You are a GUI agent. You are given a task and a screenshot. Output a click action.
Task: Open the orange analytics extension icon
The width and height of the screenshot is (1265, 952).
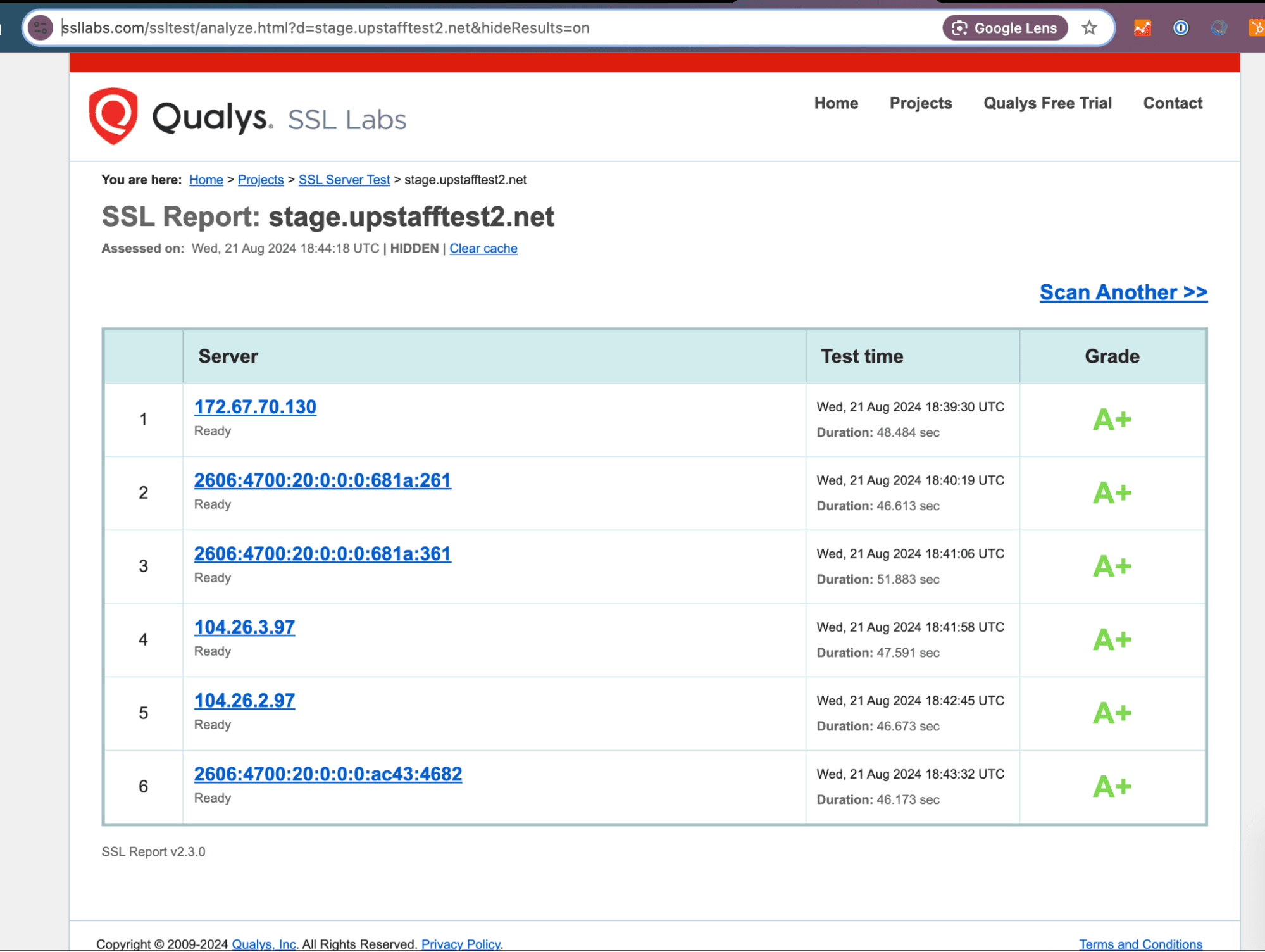pos(1142,28)
